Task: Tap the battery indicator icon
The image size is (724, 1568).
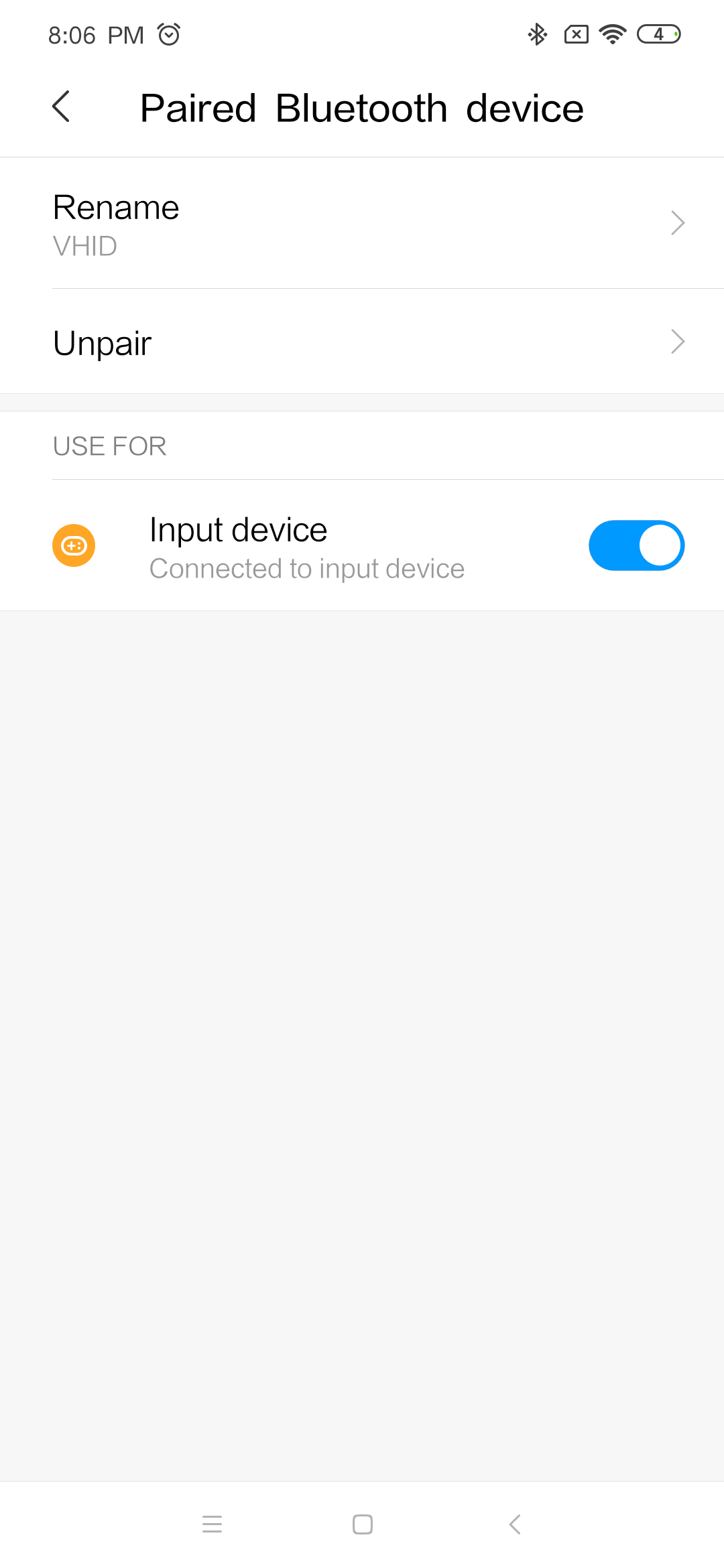Action: (x=658, y=34)
